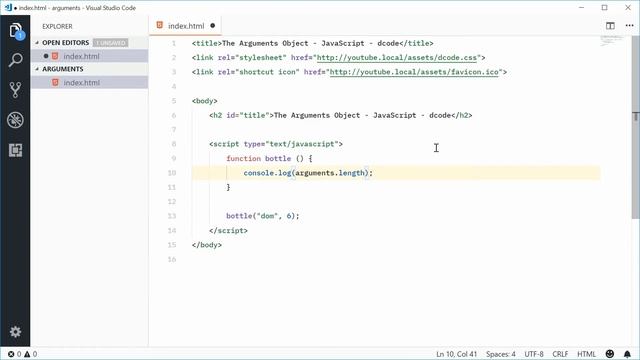Click the editor vertical scrollbar

[636, 127]
